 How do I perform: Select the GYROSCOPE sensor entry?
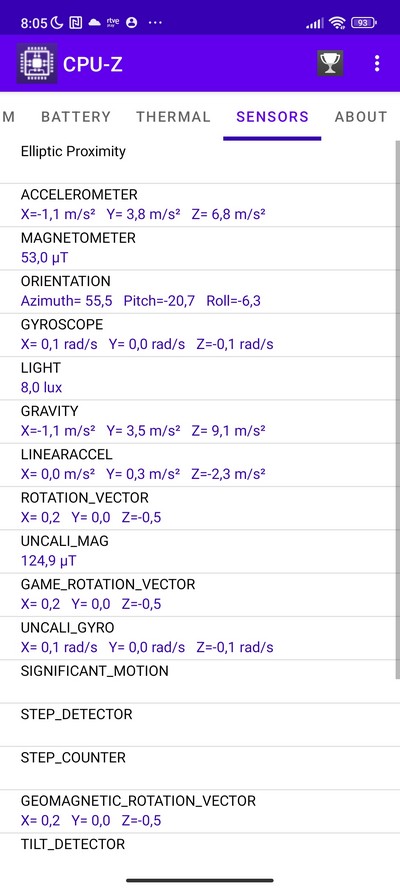tap(198, 335)
